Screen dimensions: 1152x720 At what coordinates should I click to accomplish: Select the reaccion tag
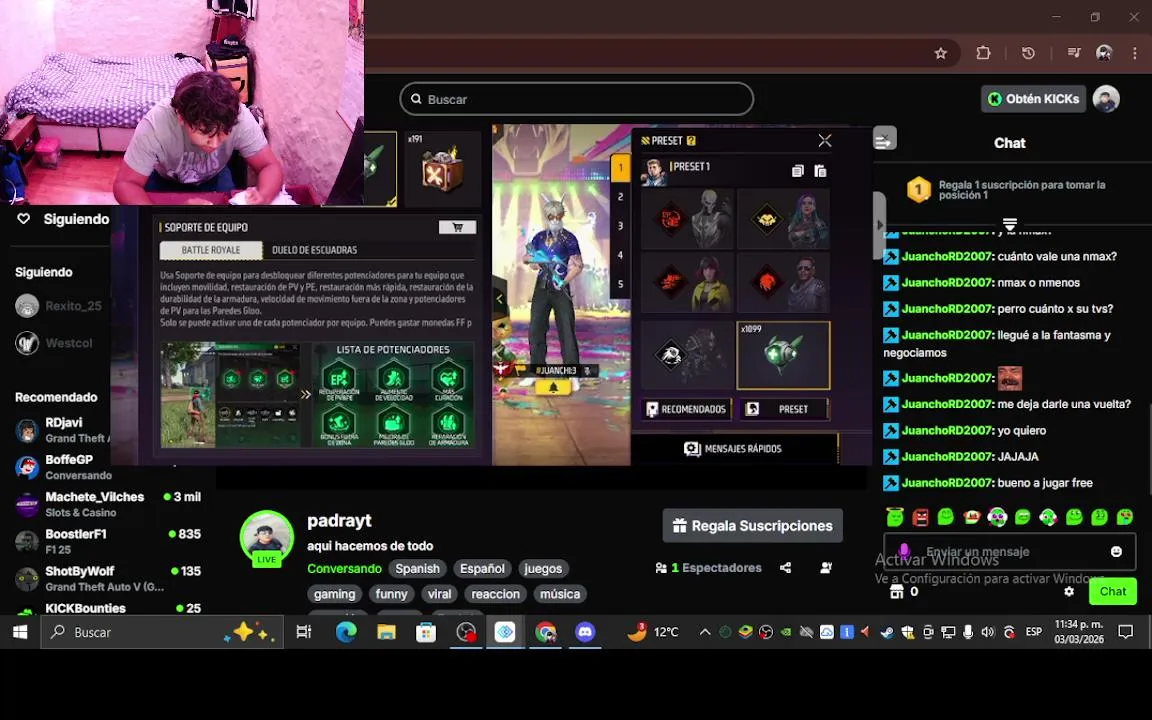tap(495, 594)
